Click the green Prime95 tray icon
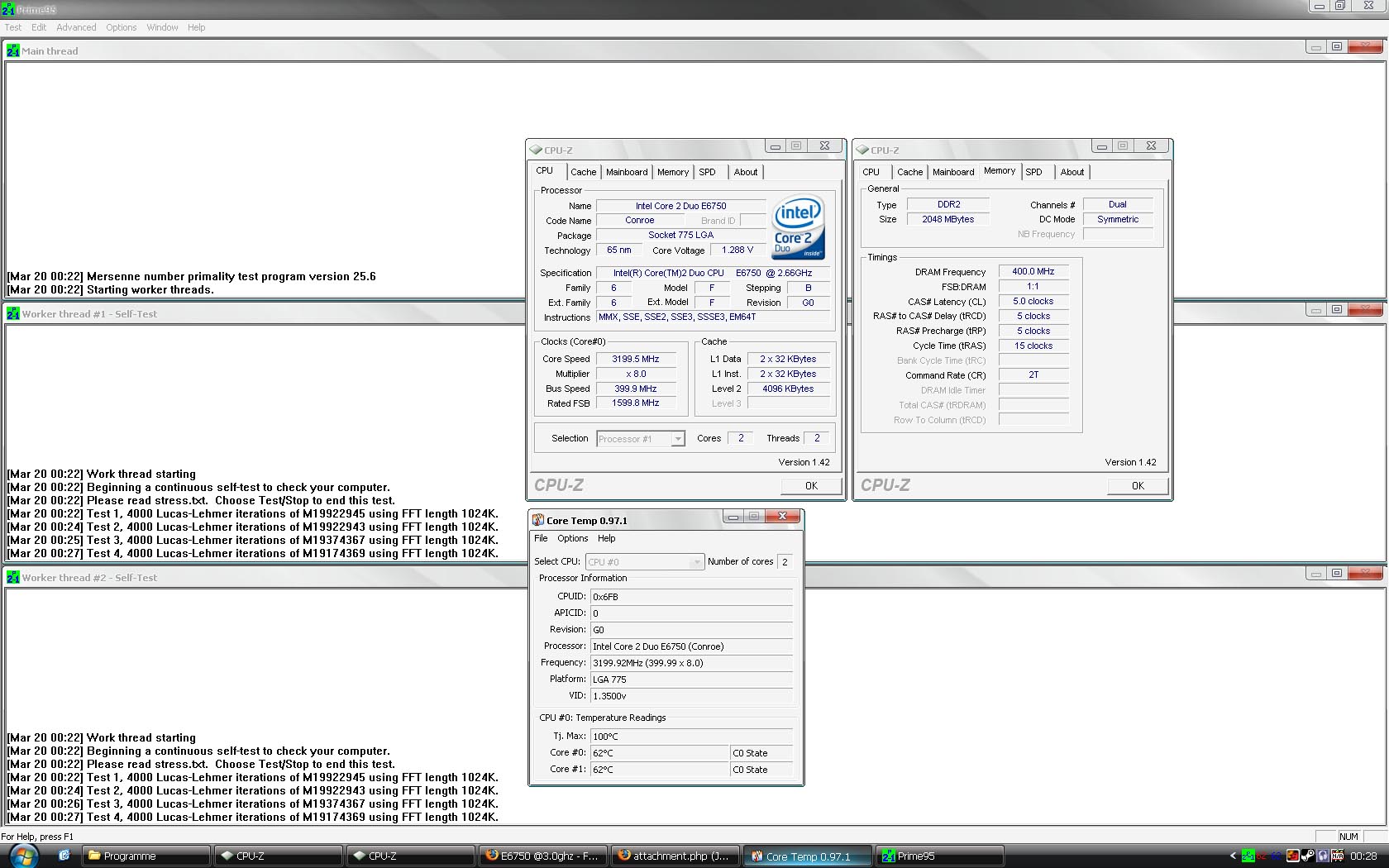This screenshot has width=1389, height=868. [1248, 856]
